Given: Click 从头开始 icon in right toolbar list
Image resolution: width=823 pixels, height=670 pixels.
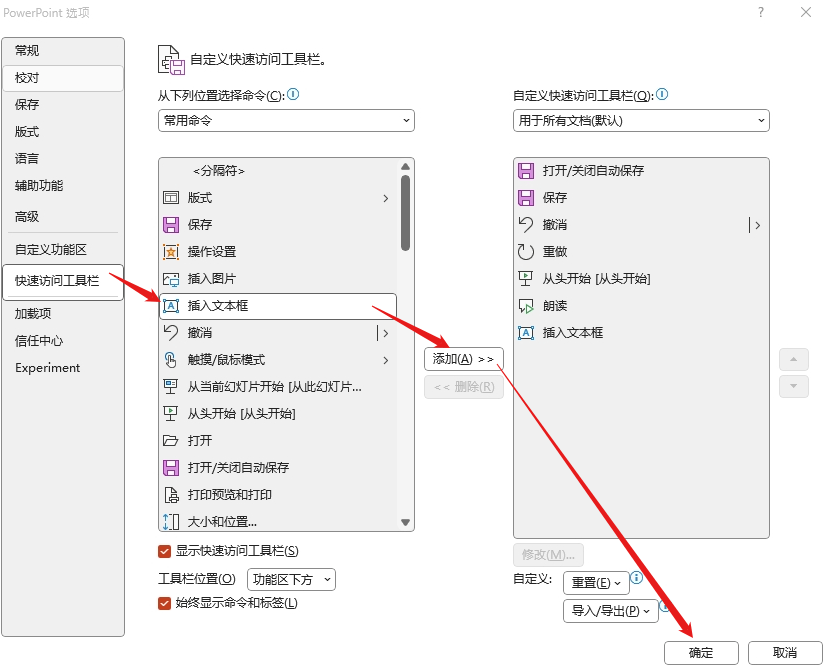Looking at the screenshot, I should pyautogui.click(x=526, y=279).
